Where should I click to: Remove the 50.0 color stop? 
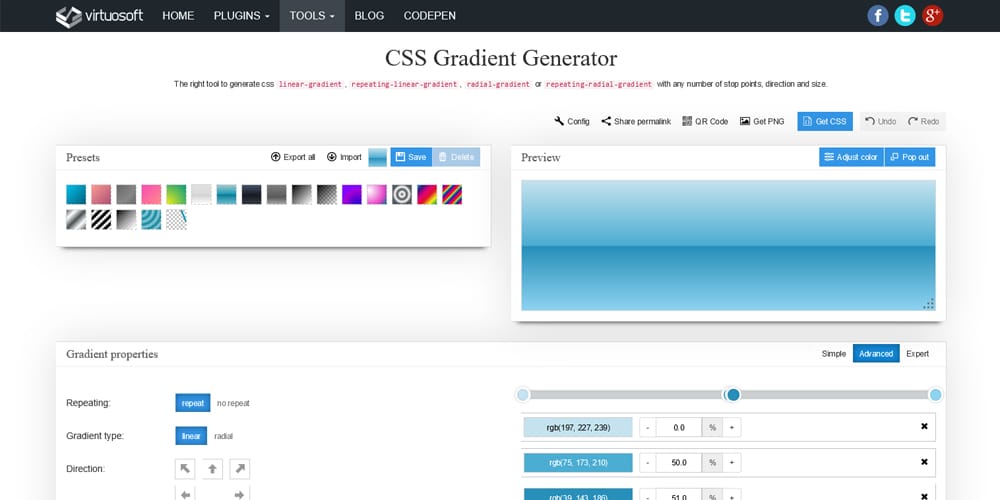(924, 462)
